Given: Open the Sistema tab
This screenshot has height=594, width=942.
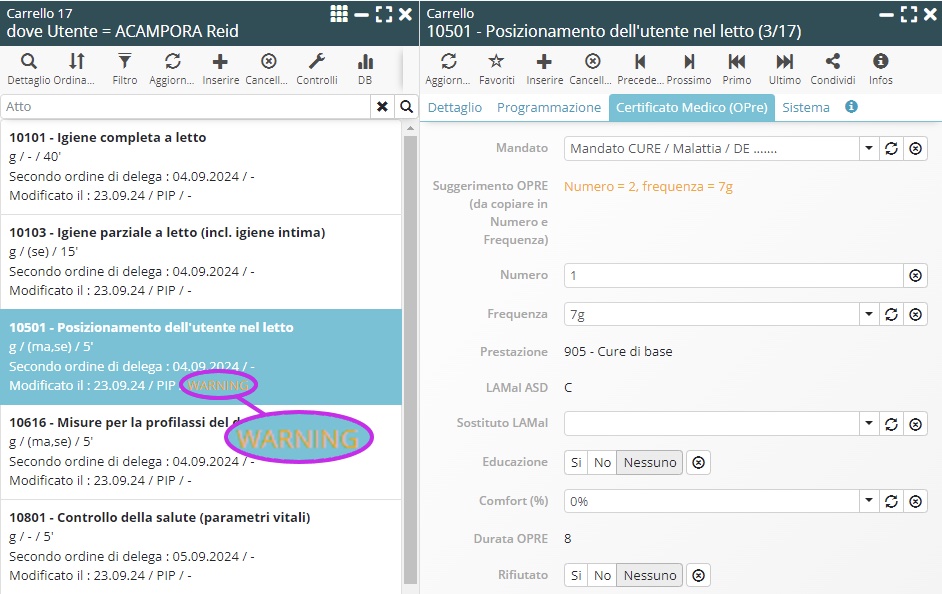Looking at the screenshot, I should (805, 107).
